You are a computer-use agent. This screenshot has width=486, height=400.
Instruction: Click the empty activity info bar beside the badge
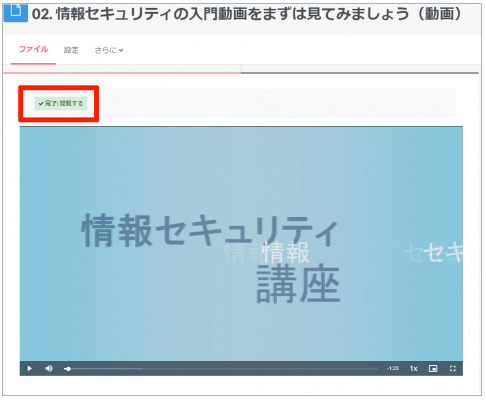277,104
